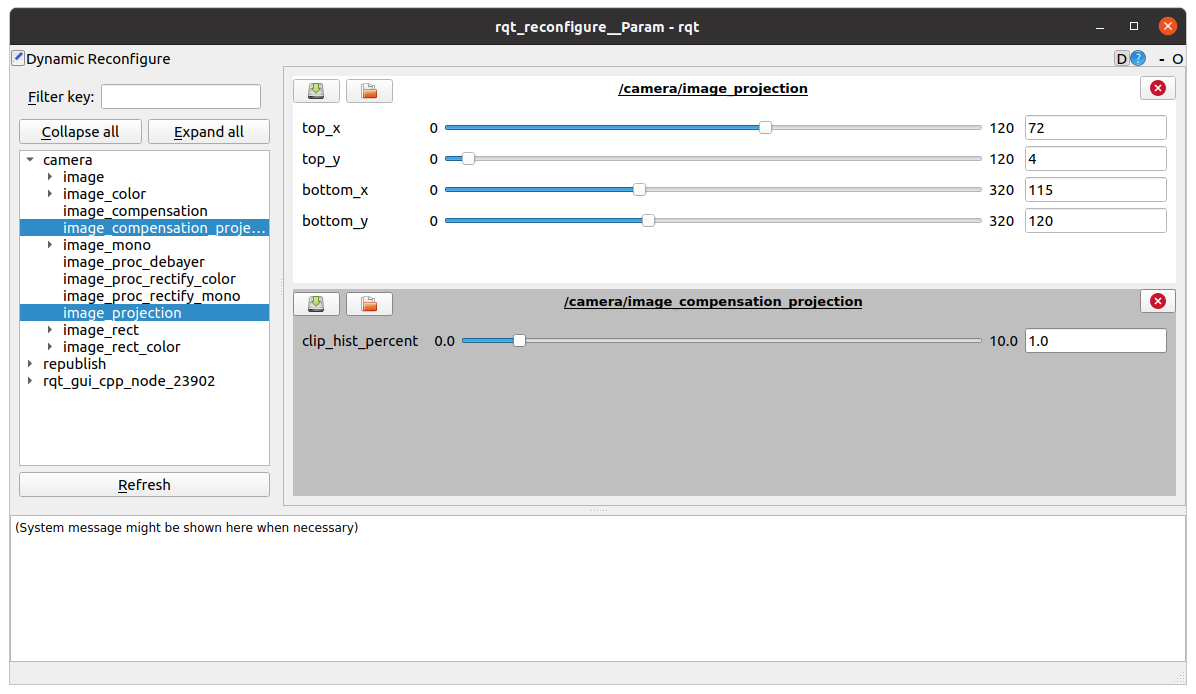Screen dimensions: 1196x694
Task: Click the Dynamic Reconfigure plugin icon
Action: point(18,58)
